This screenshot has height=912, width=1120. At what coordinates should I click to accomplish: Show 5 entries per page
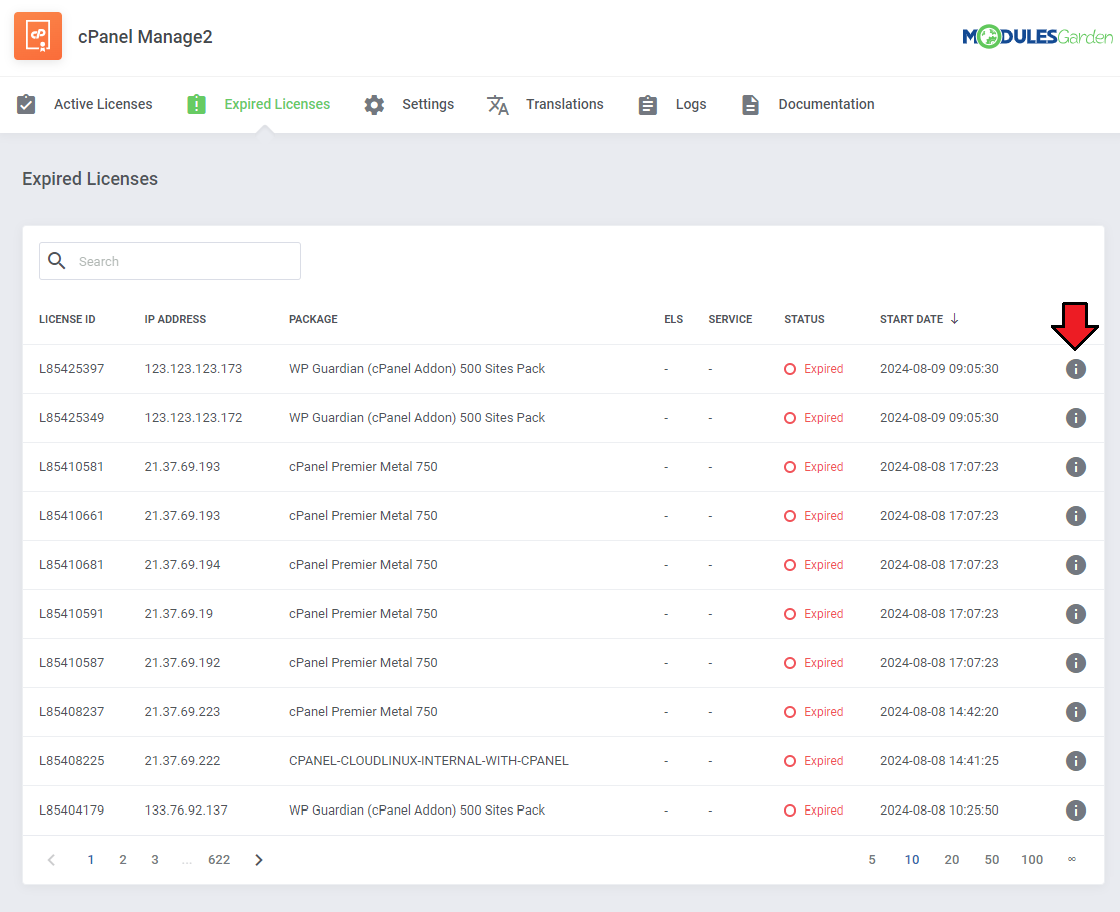tap(872, 860)
